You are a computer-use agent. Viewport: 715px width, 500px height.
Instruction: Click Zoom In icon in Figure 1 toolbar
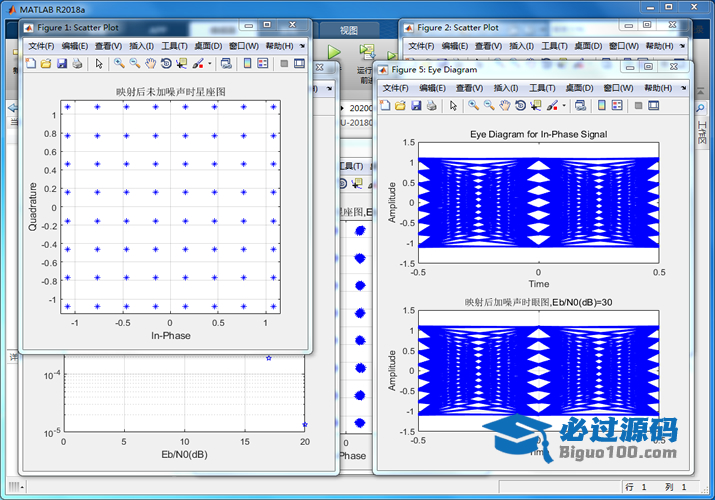coord(118,63)
